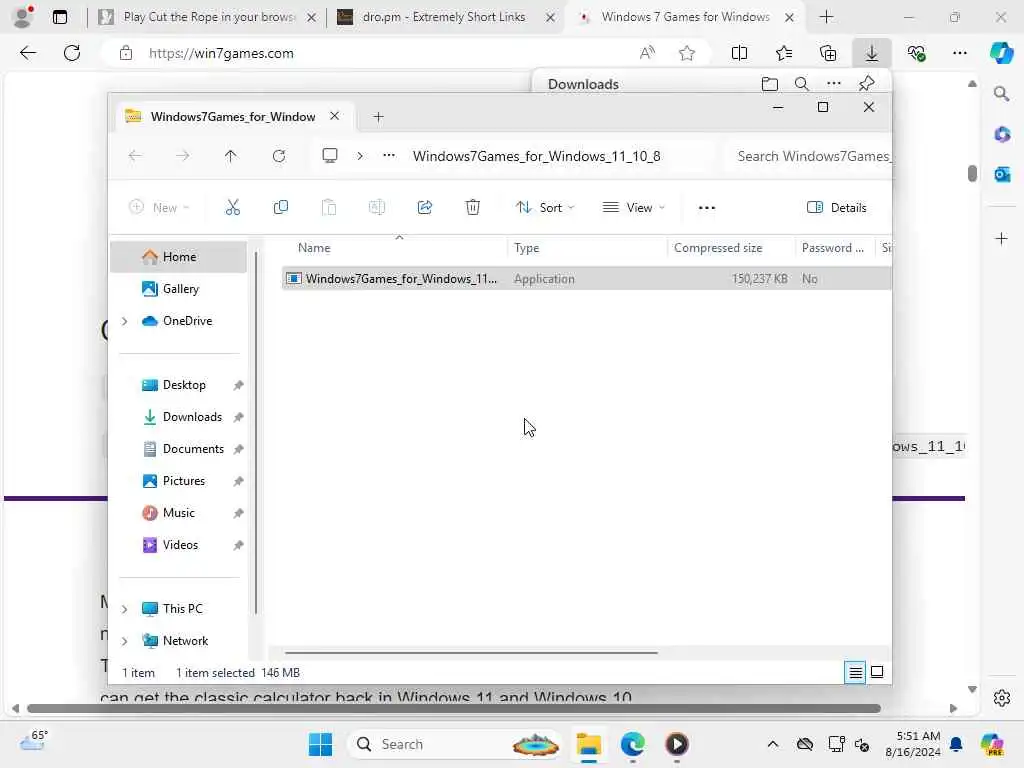Switch to details list view icon

point(855,672)
